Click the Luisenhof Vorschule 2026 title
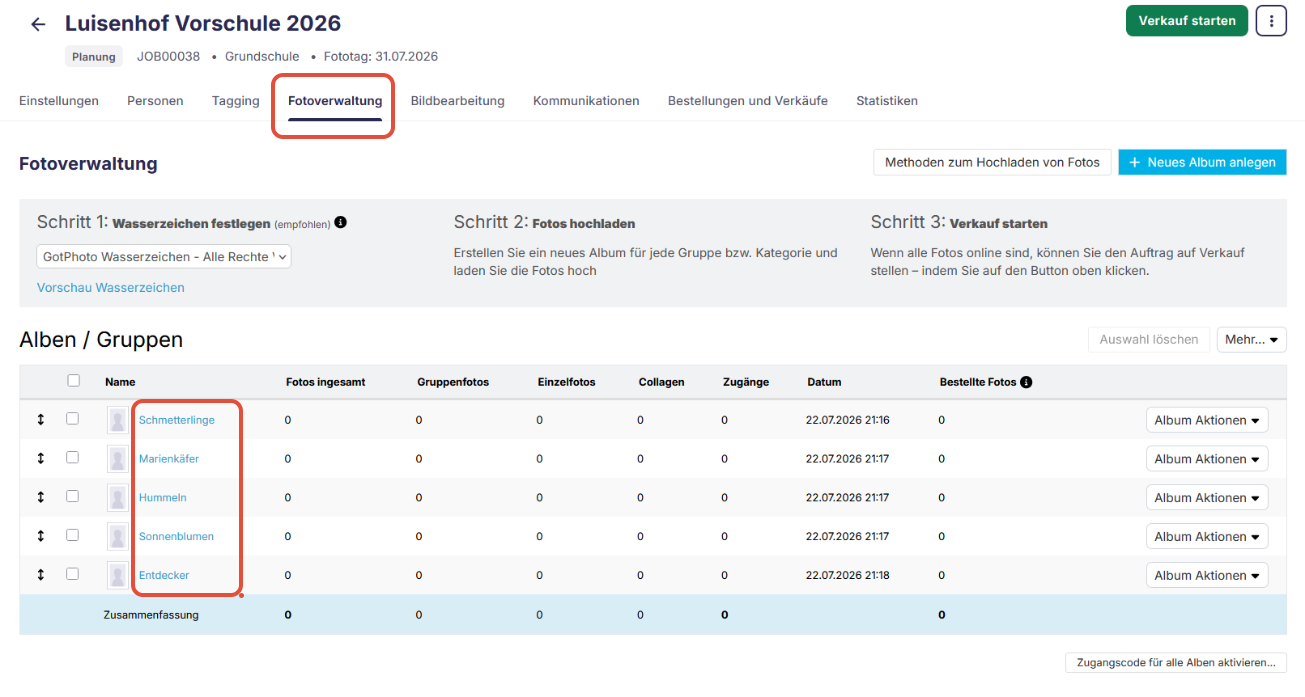Viewport: 1305px width, 697px height. pyautogui.click(x=203, y=23)
